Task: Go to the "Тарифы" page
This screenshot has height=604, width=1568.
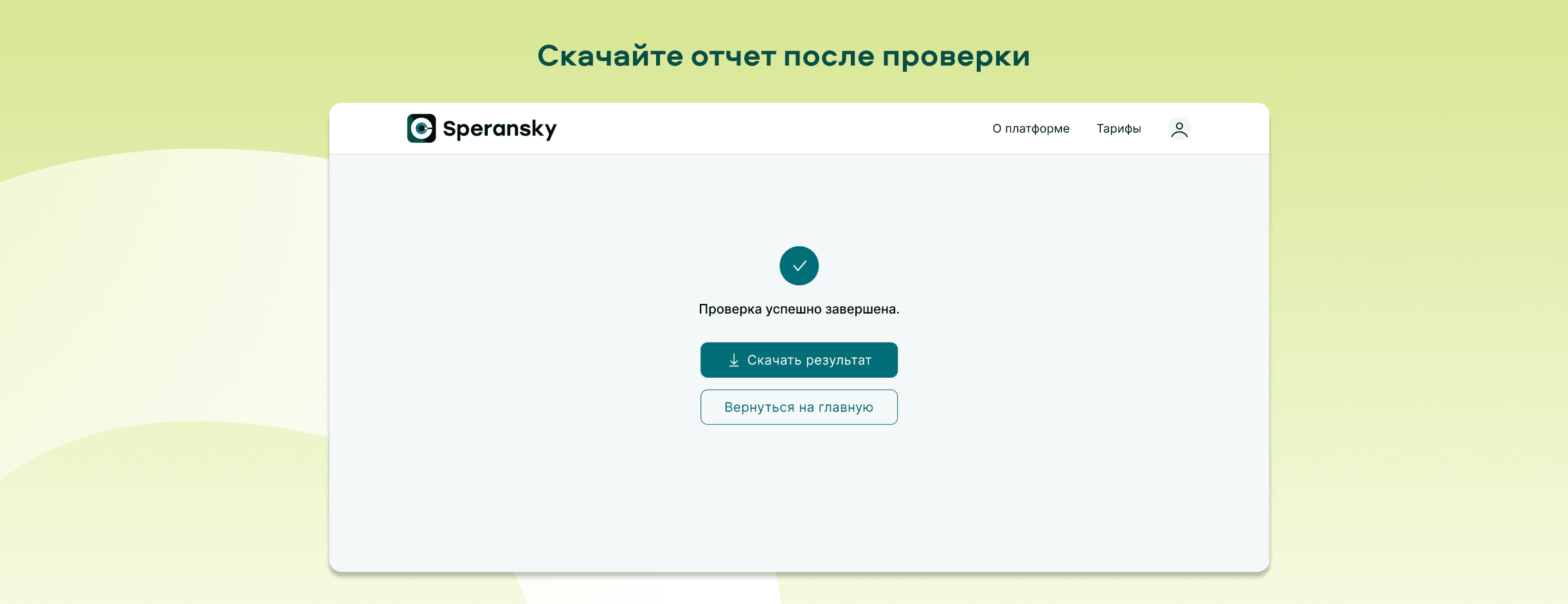Action: [1119, 129]
